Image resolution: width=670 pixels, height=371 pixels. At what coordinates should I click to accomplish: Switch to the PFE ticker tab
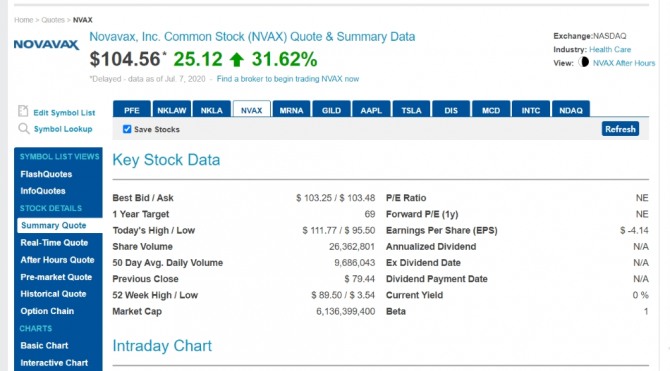[132, 109]
